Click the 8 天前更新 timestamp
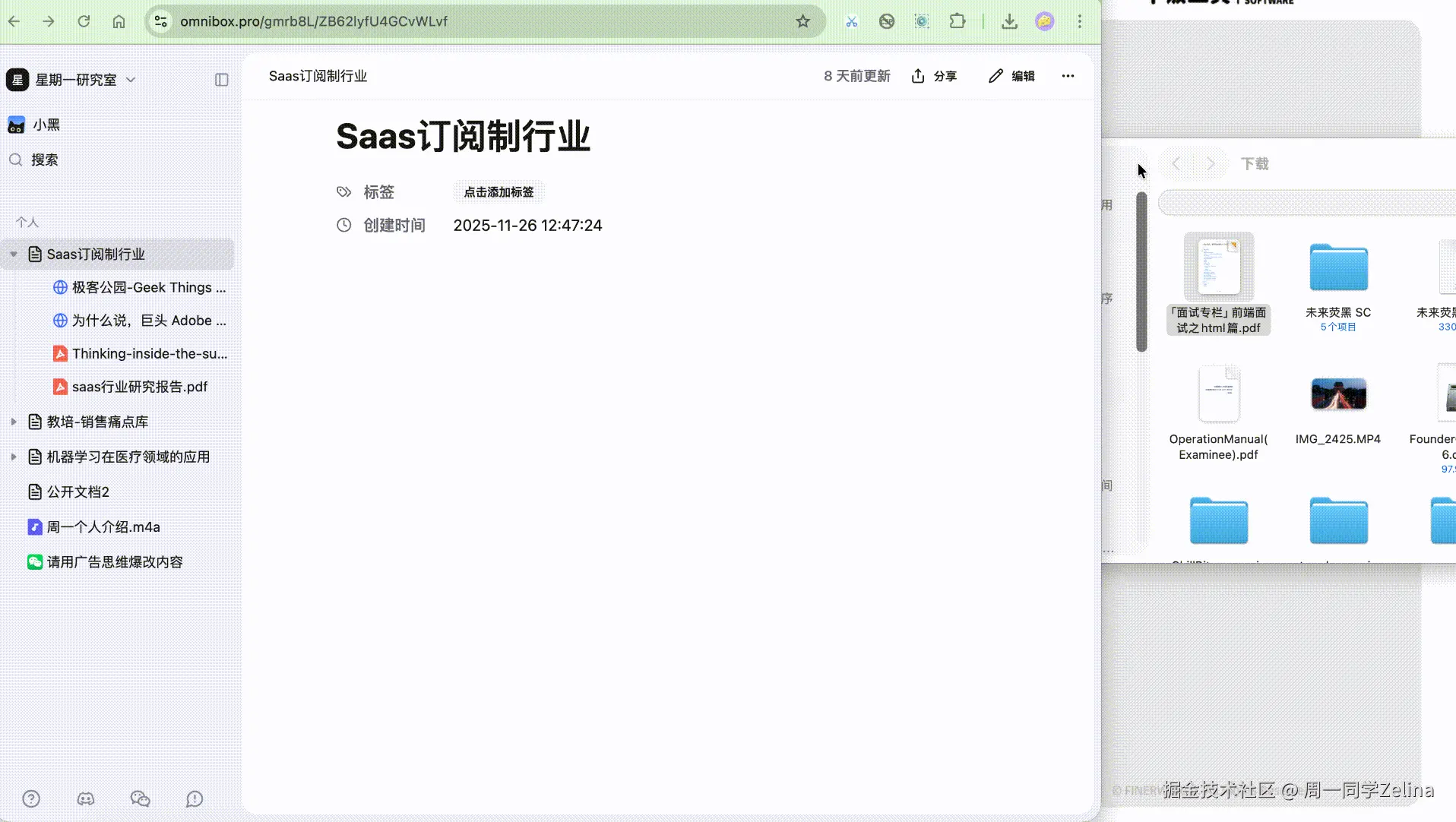Viewport: 1456px width, 822px height. point(856,76)
